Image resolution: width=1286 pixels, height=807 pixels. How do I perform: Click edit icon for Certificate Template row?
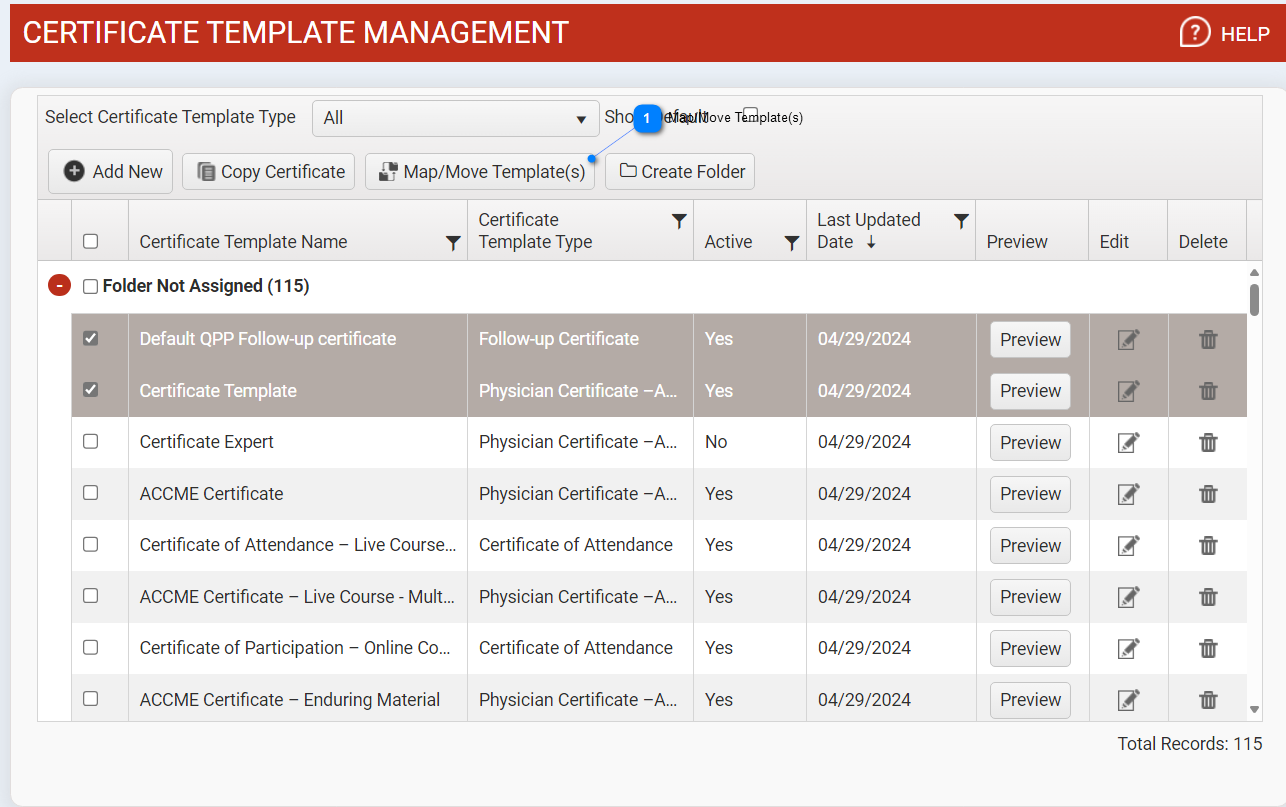click(x=1128, y=391)
